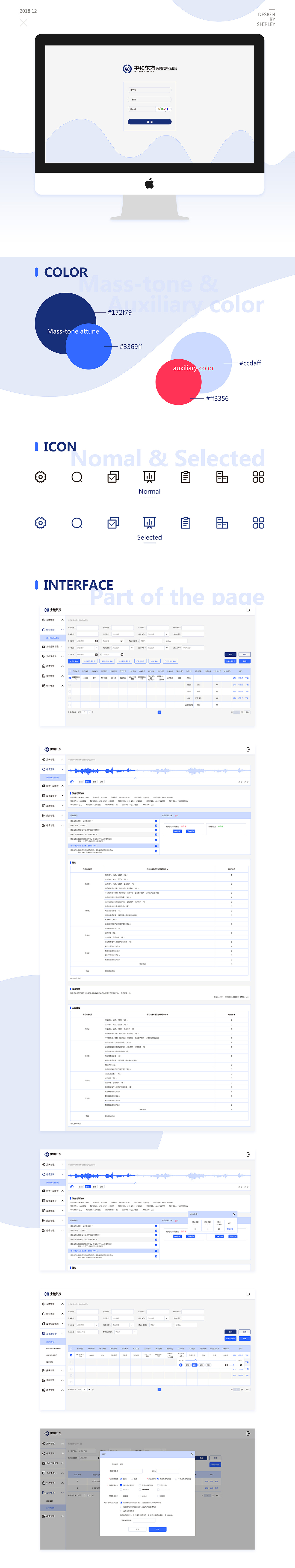Expand the chevron of the checked-copy sidebar row, query list page

click(x=63, y=647)
